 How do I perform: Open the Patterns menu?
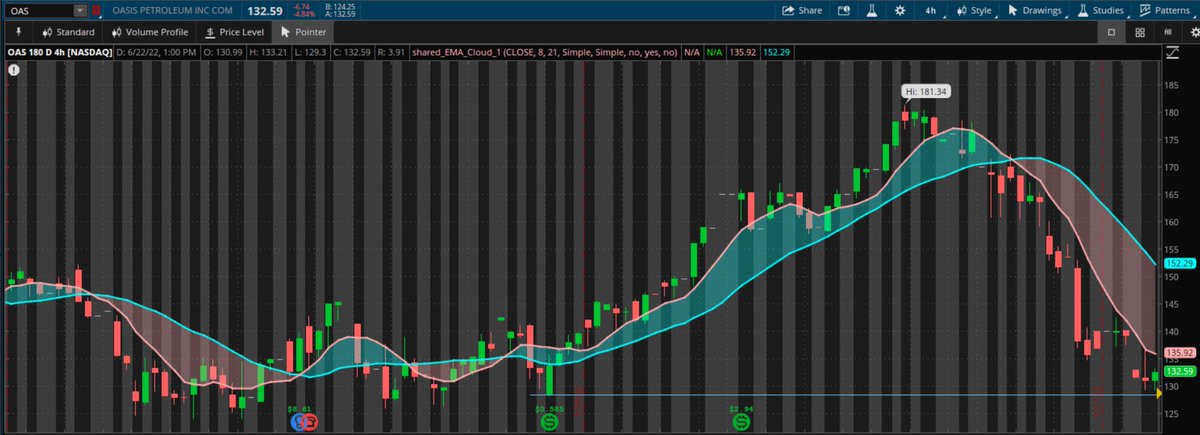(x=1166, y=10)
